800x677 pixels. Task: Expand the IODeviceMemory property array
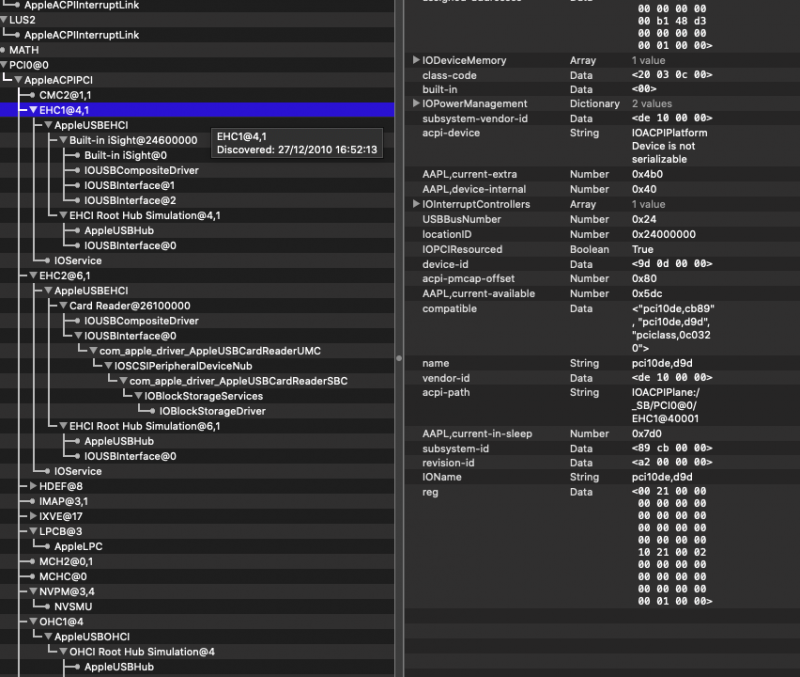tap(416, 61)
